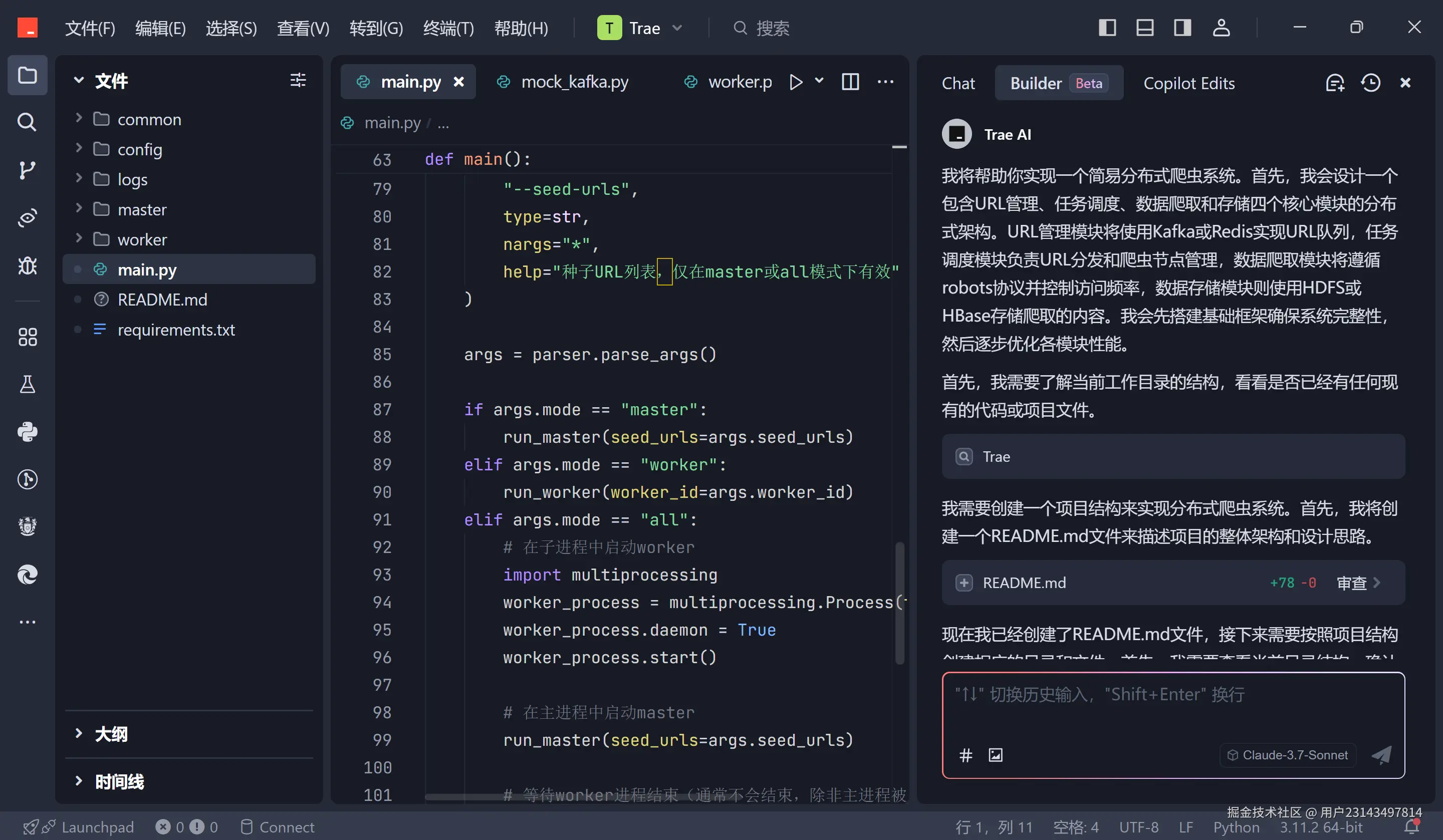The height and width of the screenshot is (840, 1443).
Task: Toggle the right side AI panel layout
Action: tap(1182, 28)
